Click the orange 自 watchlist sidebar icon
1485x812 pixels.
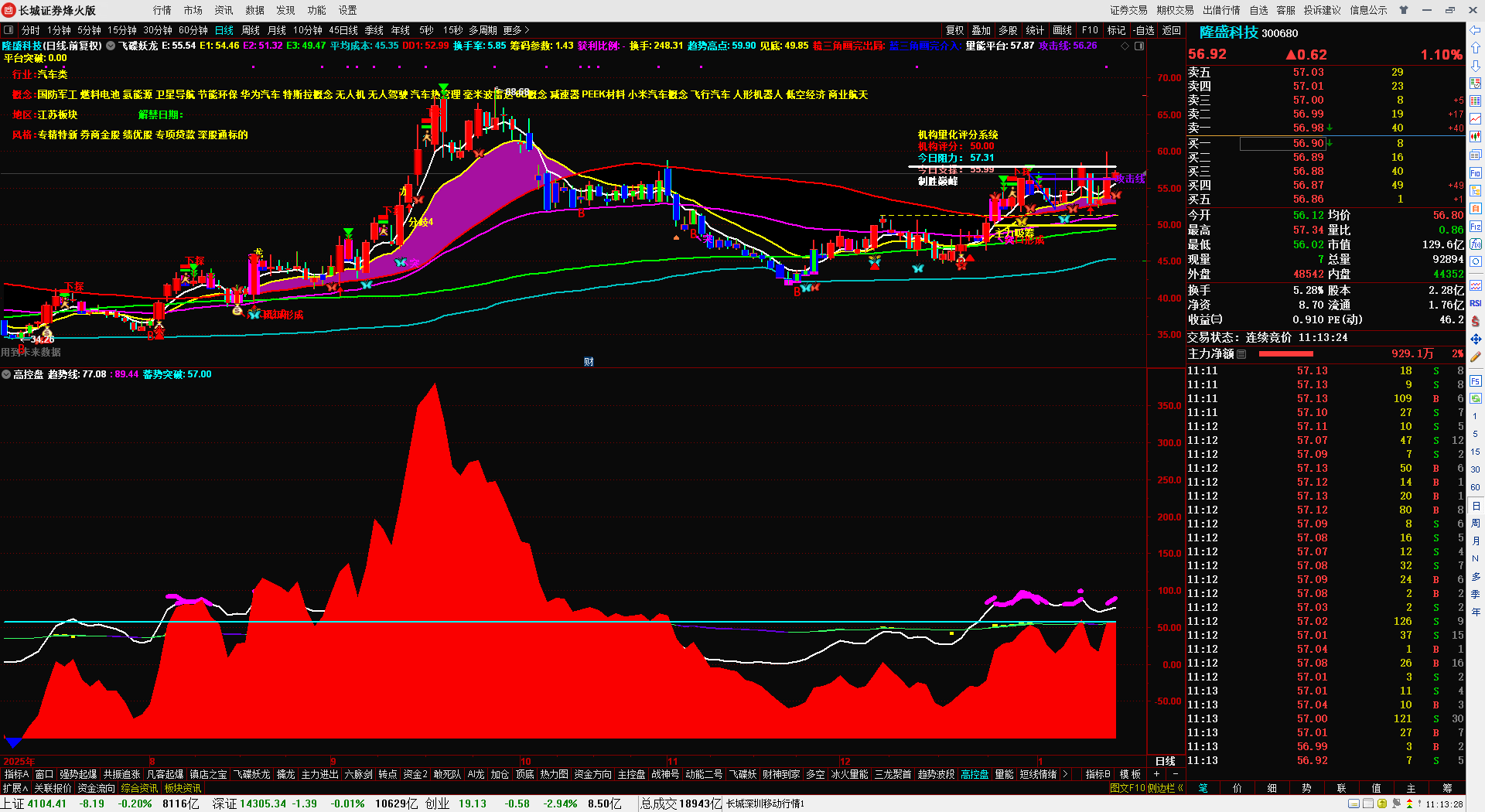1475,208
